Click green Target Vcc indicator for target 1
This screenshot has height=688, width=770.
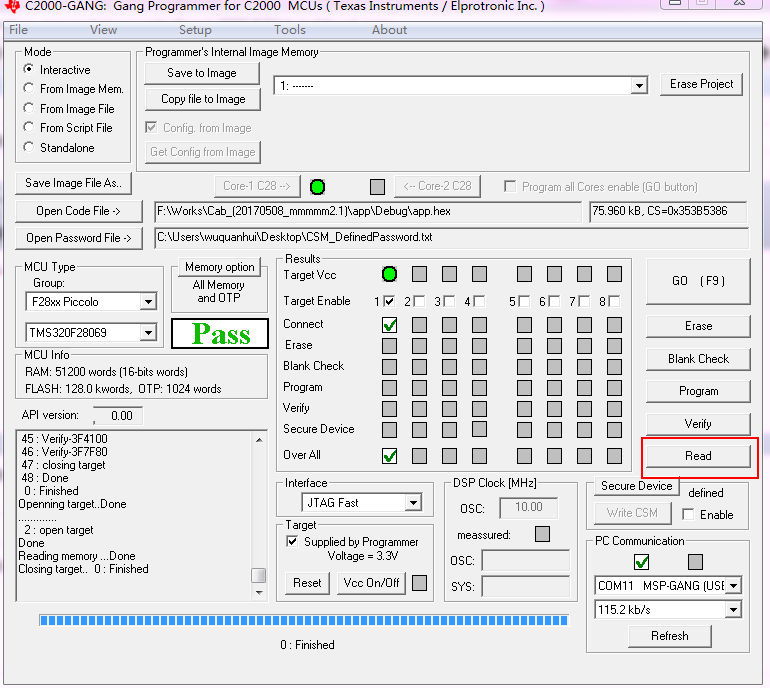pos(389,274)
